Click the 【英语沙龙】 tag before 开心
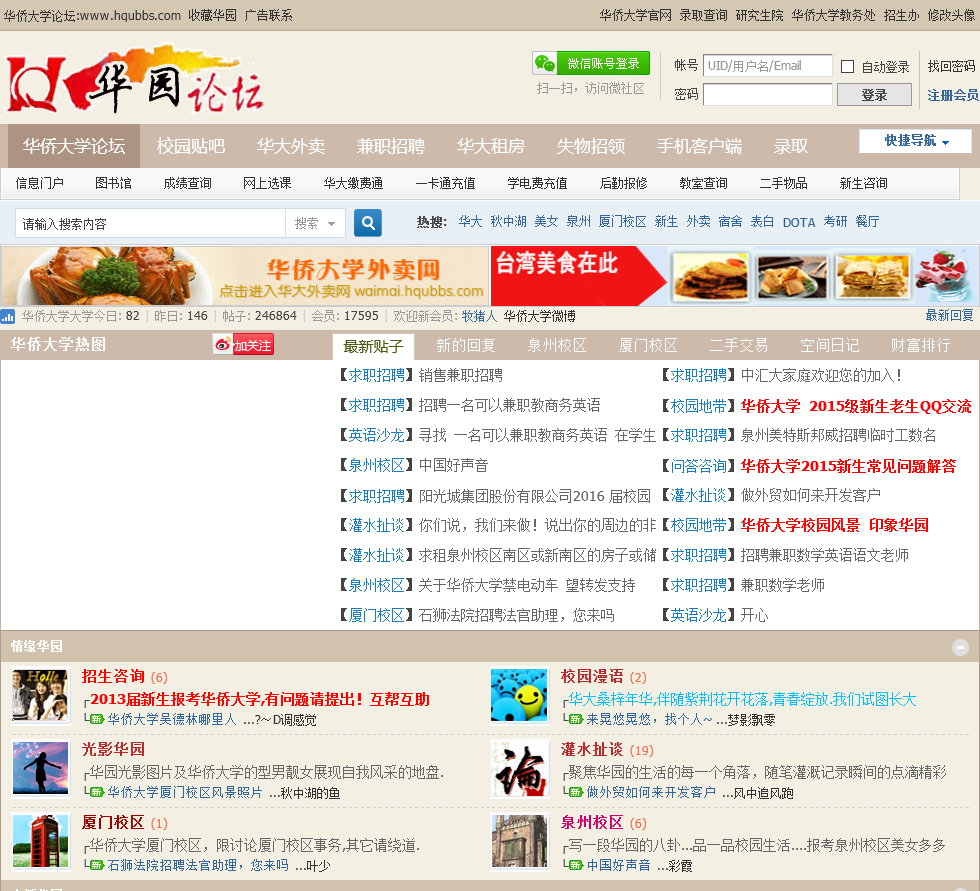This screenshot has height=891, width=980. (x=698, y=615)
